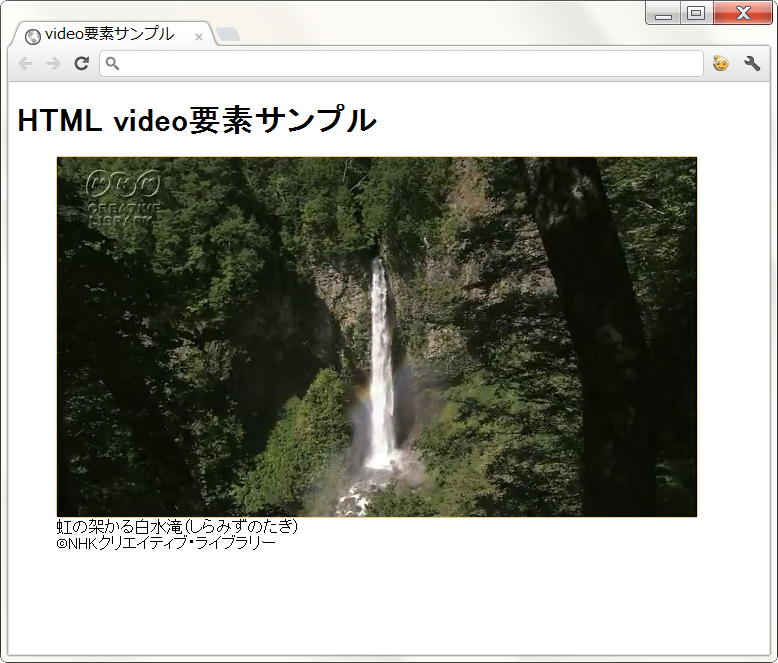The image size is (778, 663).
Task: Close the video要素サンプル tab
Action: [199, 37]
